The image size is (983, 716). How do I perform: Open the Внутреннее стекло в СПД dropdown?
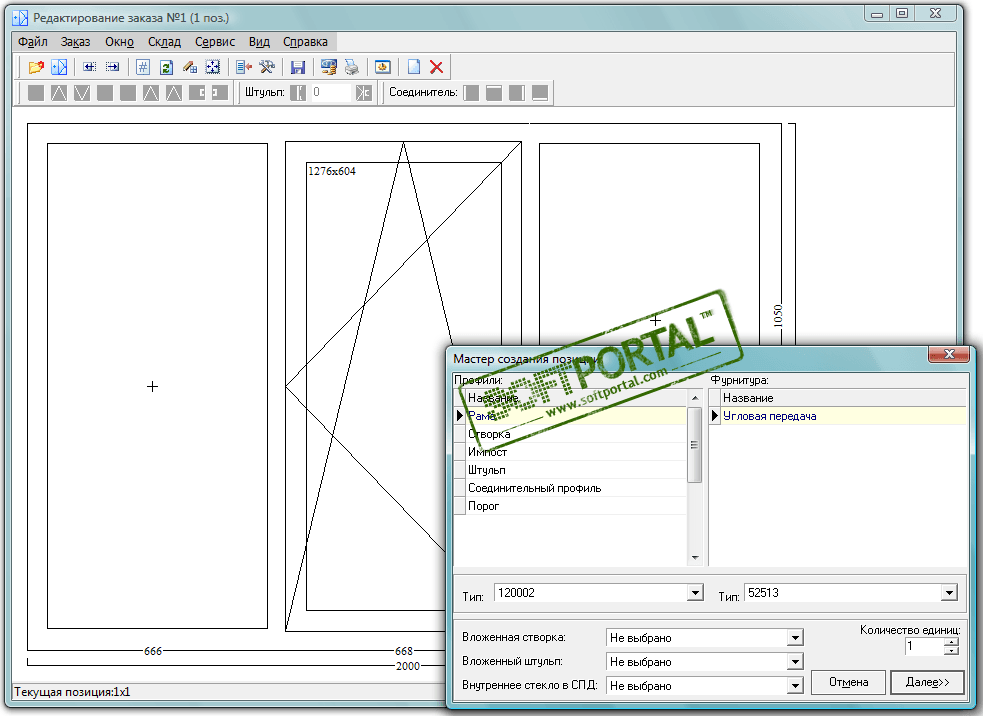click(795, 685)
